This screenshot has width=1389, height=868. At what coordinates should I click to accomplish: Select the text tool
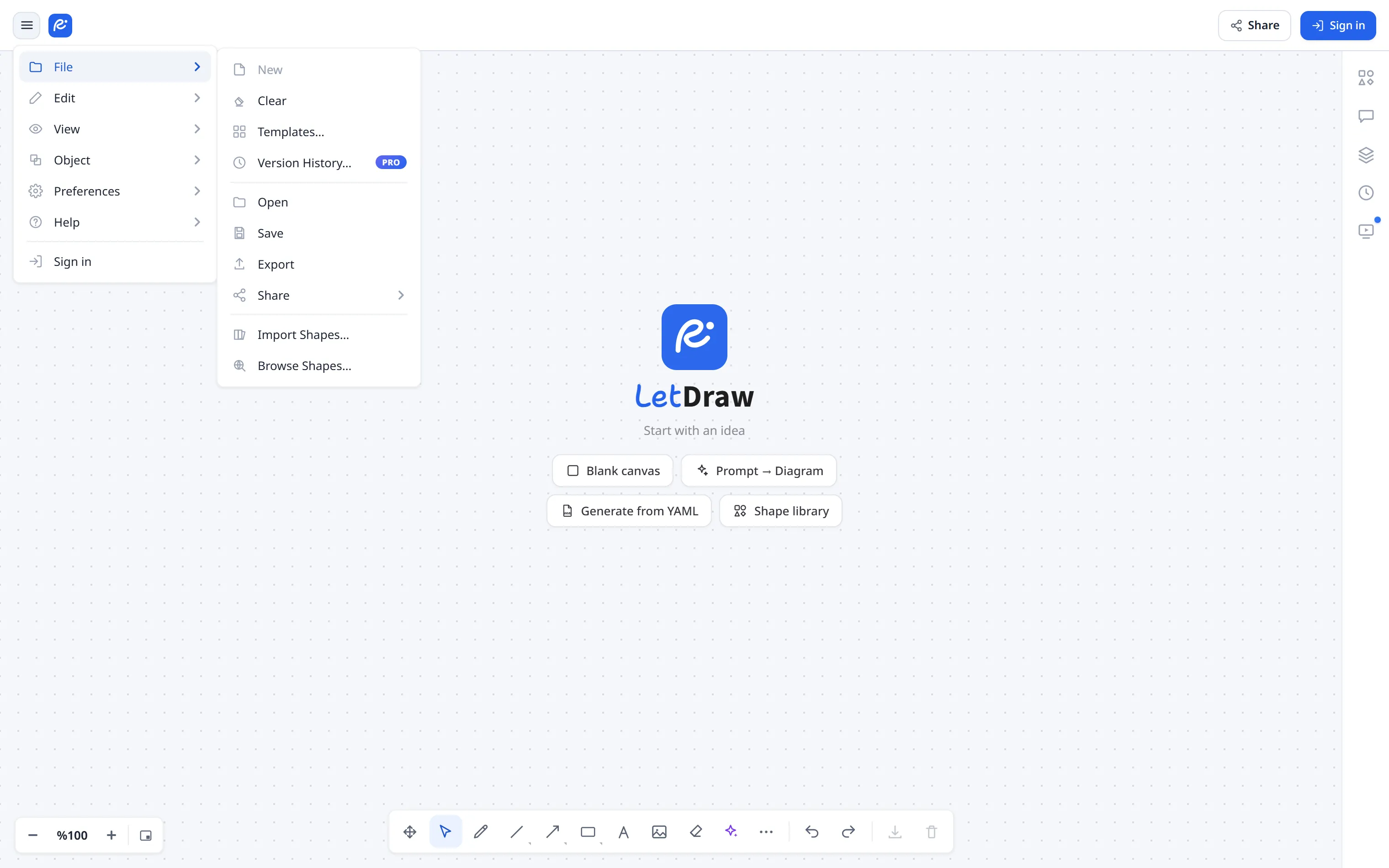(623, 832)
